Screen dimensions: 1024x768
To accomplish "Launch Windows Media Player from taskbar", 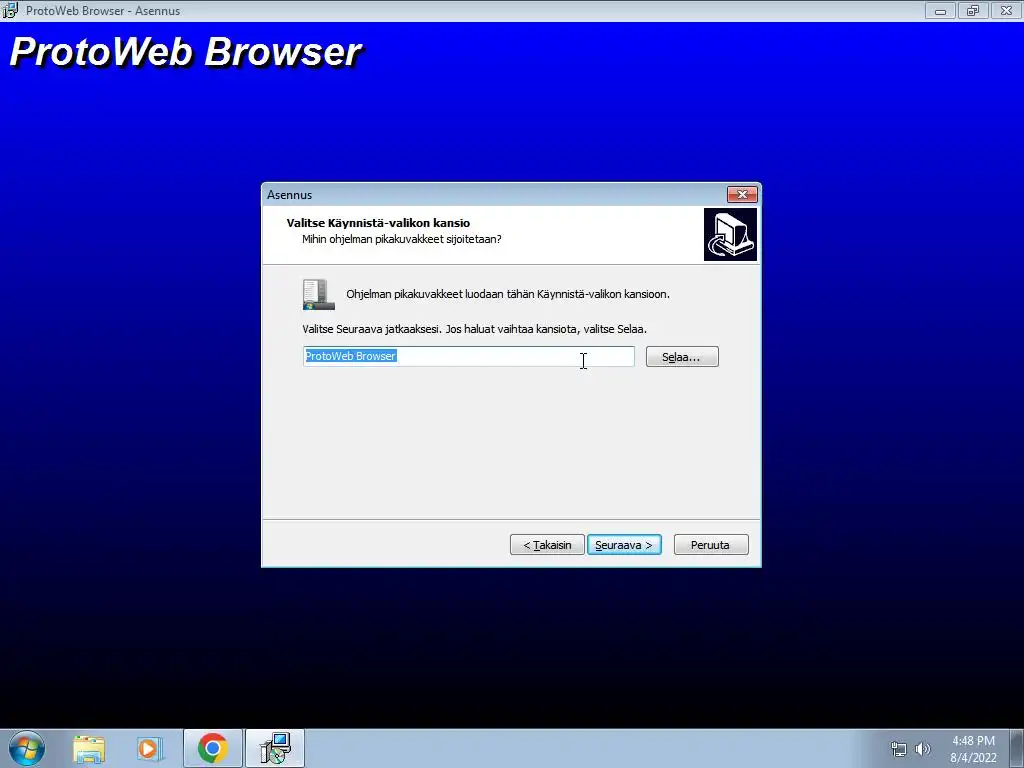I will [x=148, y=748].
